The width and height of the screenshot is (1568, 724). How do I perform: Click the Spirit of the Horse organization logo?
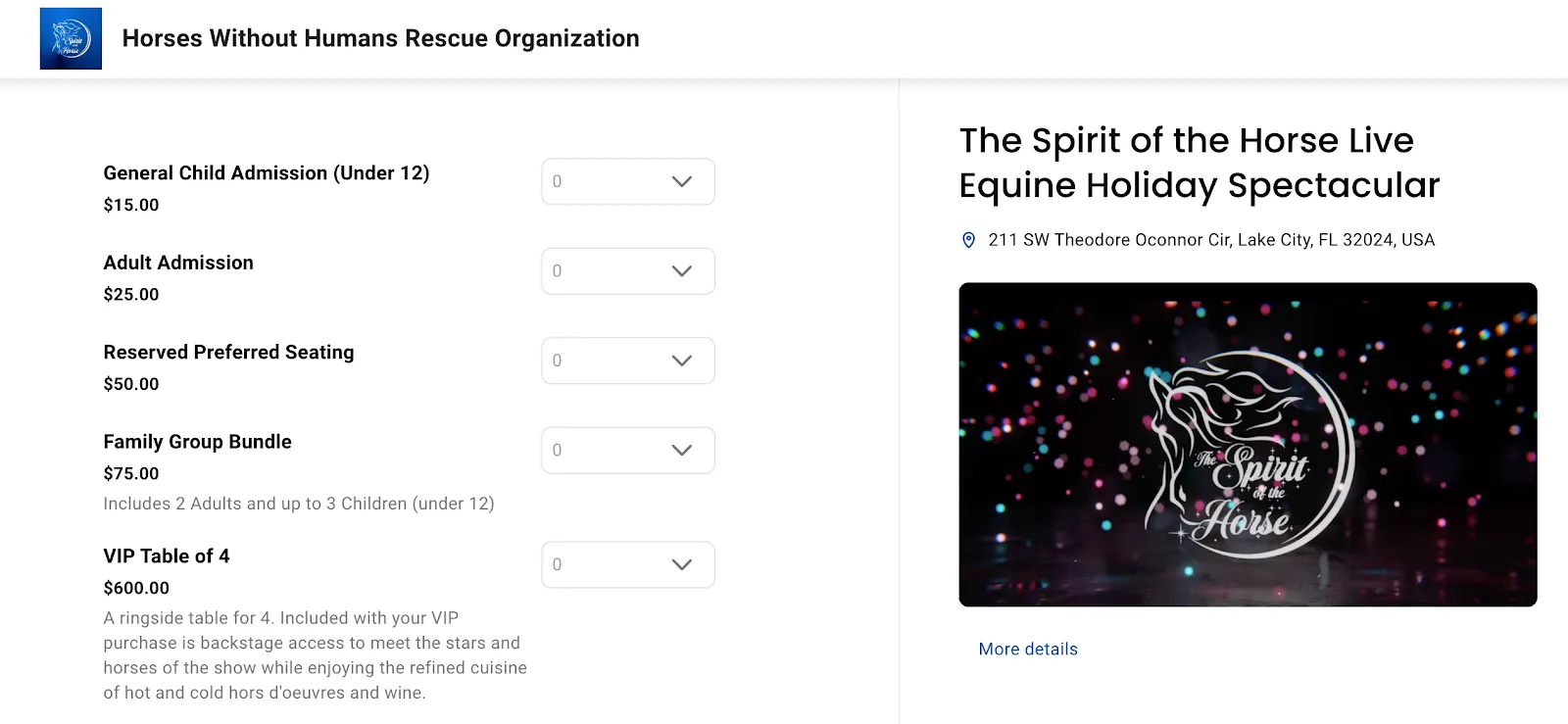pyautogui.click(x=71, y=38)
